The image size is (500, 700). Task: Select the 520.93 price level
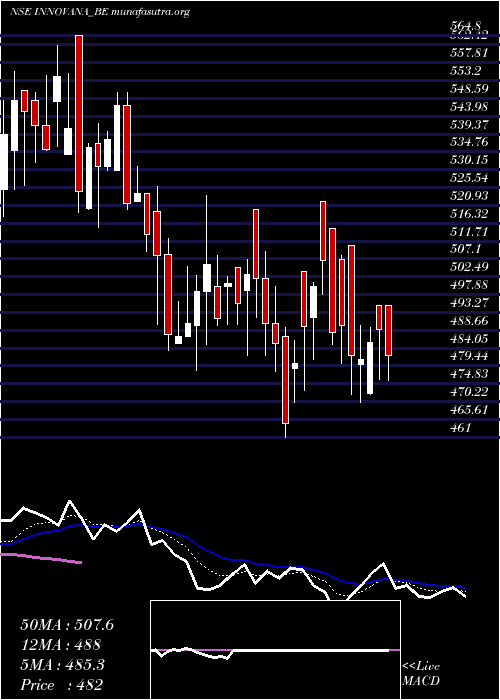coord(469,196)
